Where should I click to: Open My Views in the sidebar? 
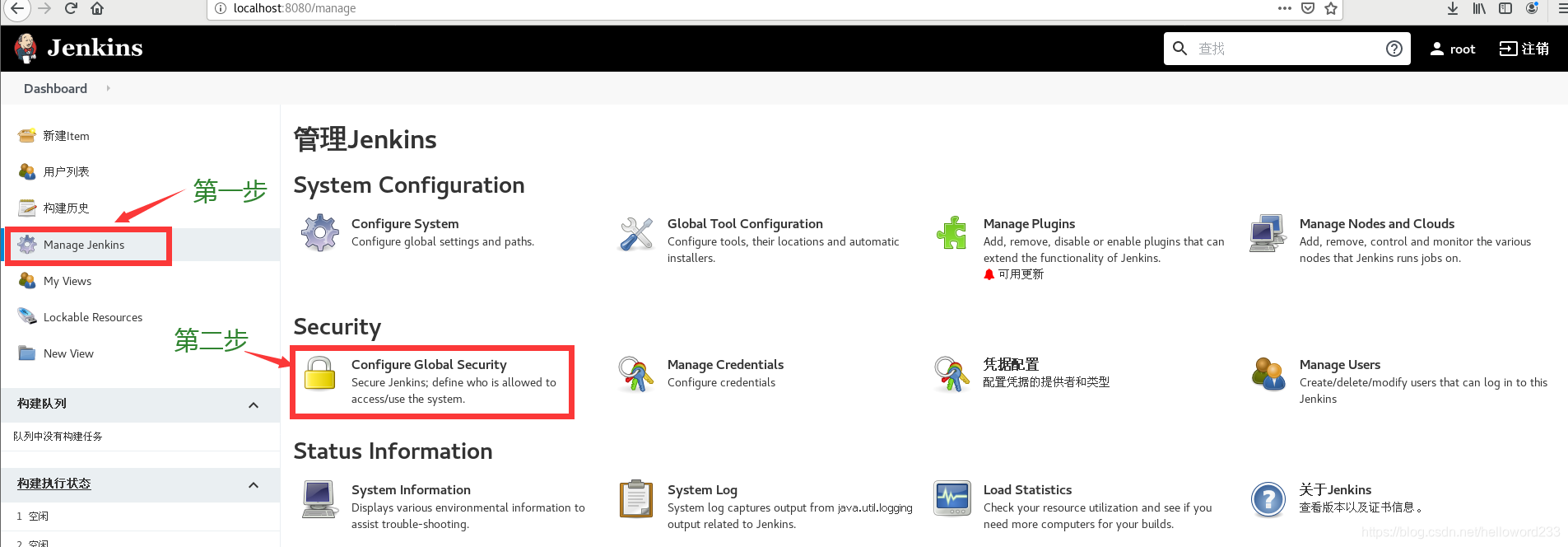[x=67, y=281]
